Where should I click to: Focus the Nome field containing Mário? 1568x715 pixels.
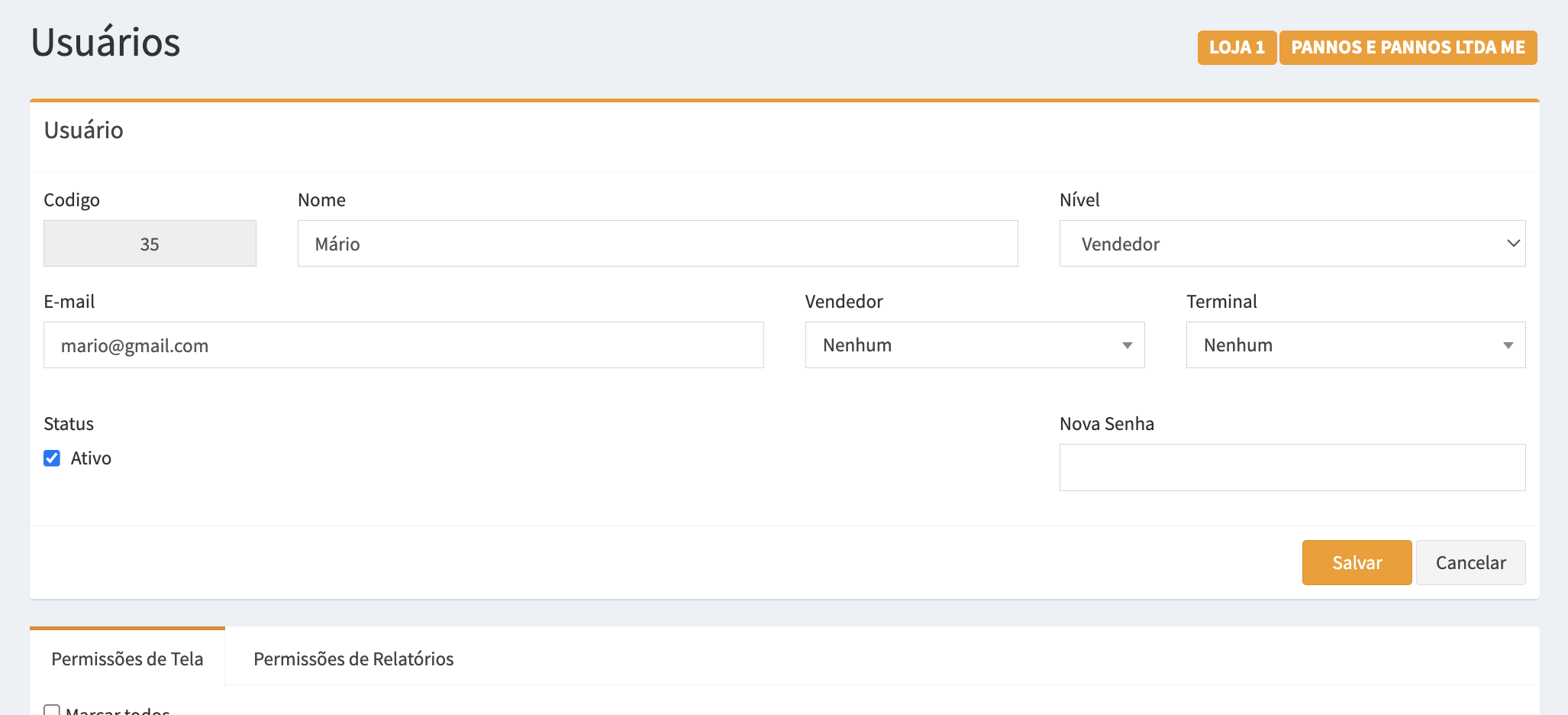(657, 244)
